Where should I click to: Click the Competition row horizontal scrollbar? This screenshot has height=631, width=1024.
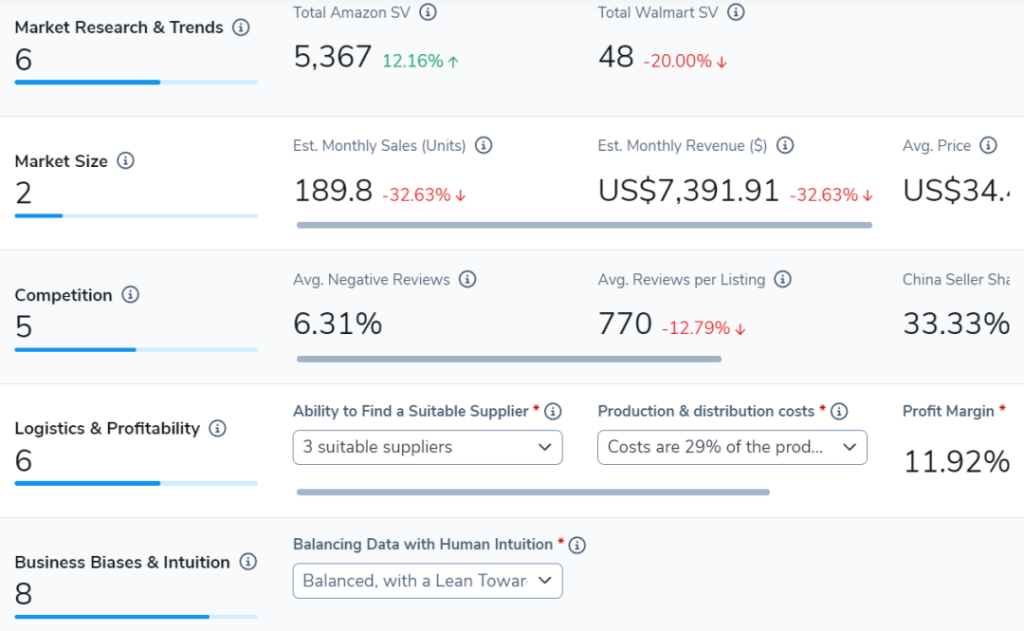(x=508, y=358)
